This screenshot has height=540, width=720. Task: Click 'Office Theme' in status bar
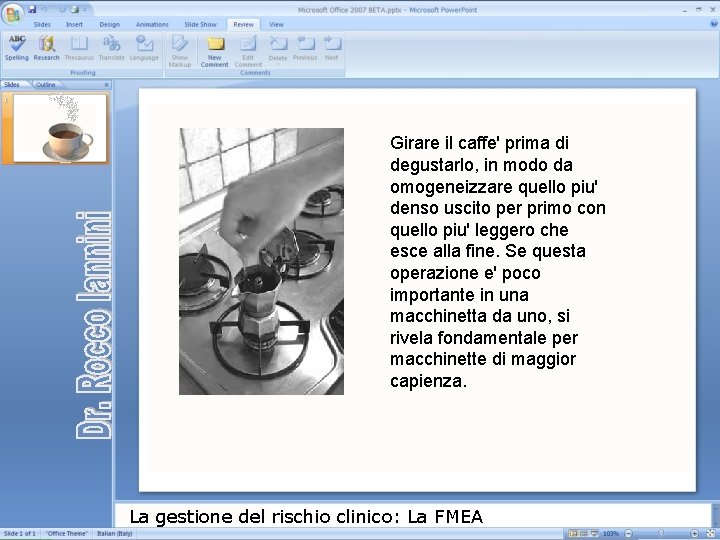[67, 534]
